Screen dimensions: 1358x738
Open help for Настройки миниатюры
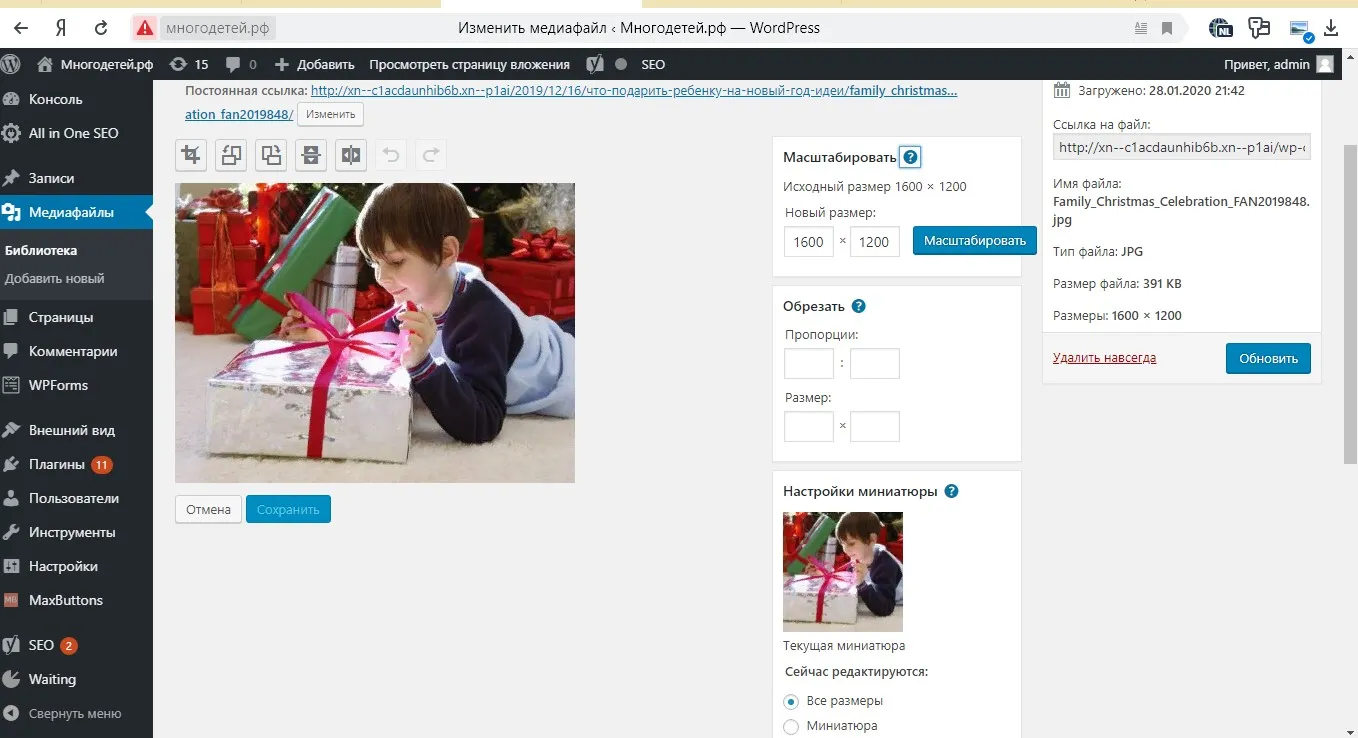coord(951,491)
